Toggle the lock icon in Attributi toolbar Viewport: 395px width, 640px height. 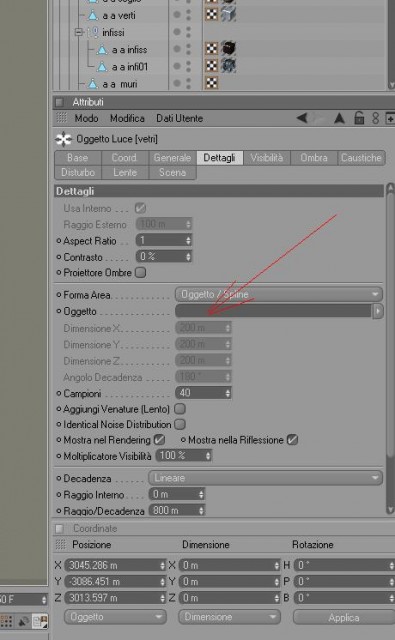pyautogui.click(x=359, y=118)
